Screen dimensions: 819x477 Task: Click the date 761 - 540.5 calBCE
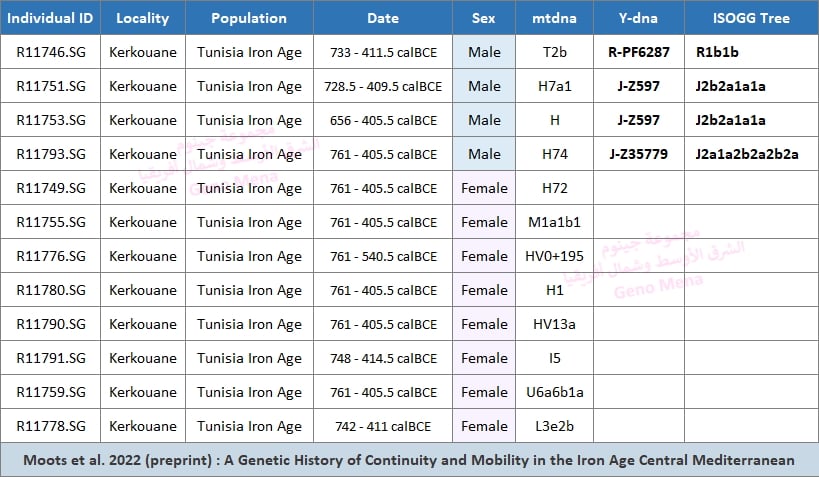(x=383, y=256)
